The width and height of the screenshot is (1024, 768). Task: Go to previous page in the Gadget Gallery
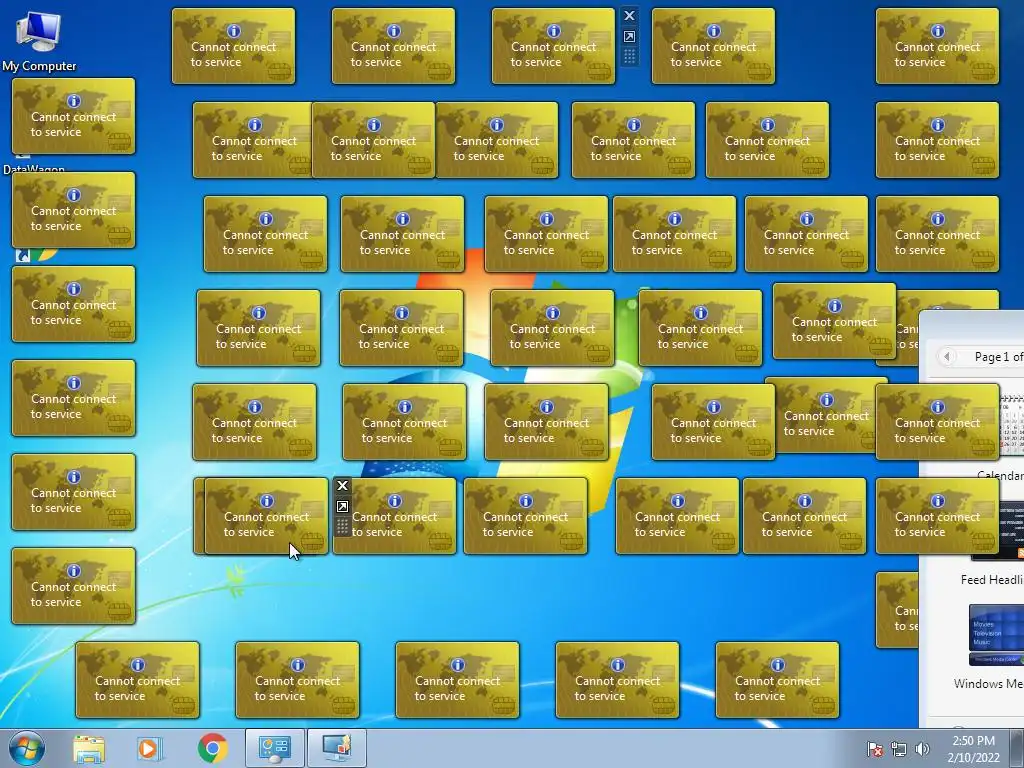point(946,357)
